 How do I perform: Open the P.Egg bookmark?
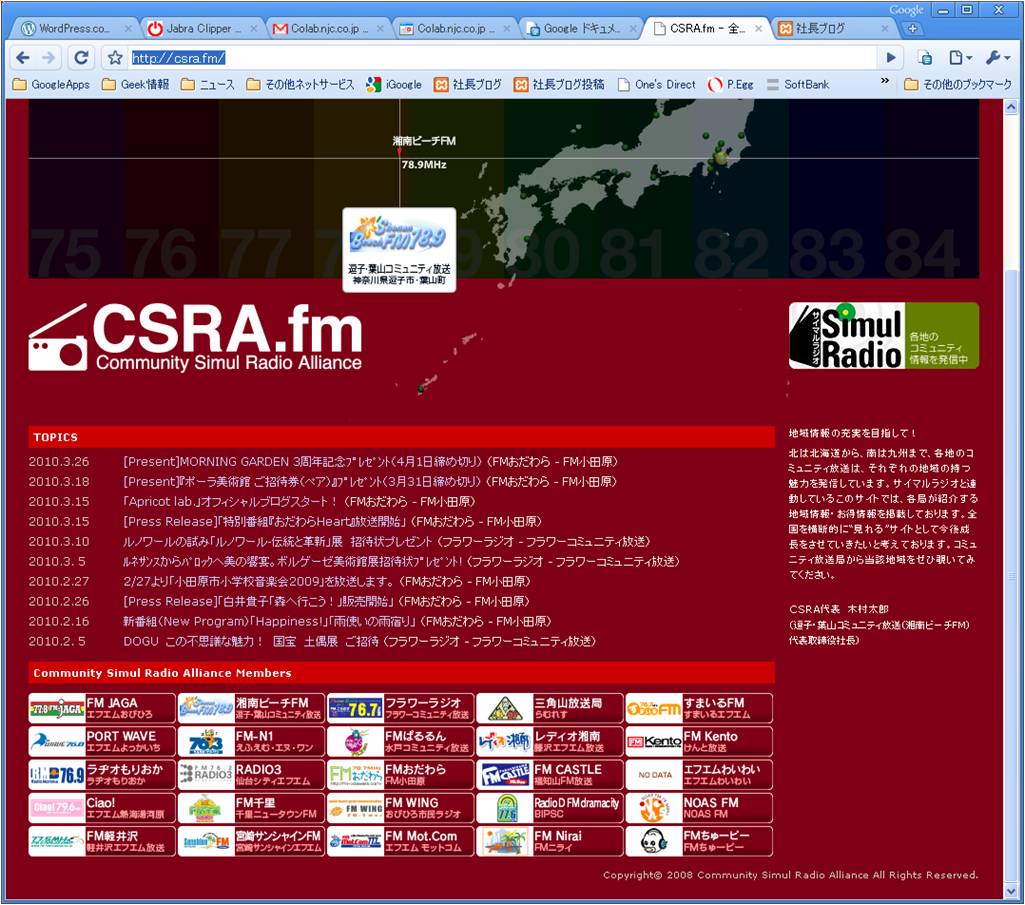[x=715, y=85]
